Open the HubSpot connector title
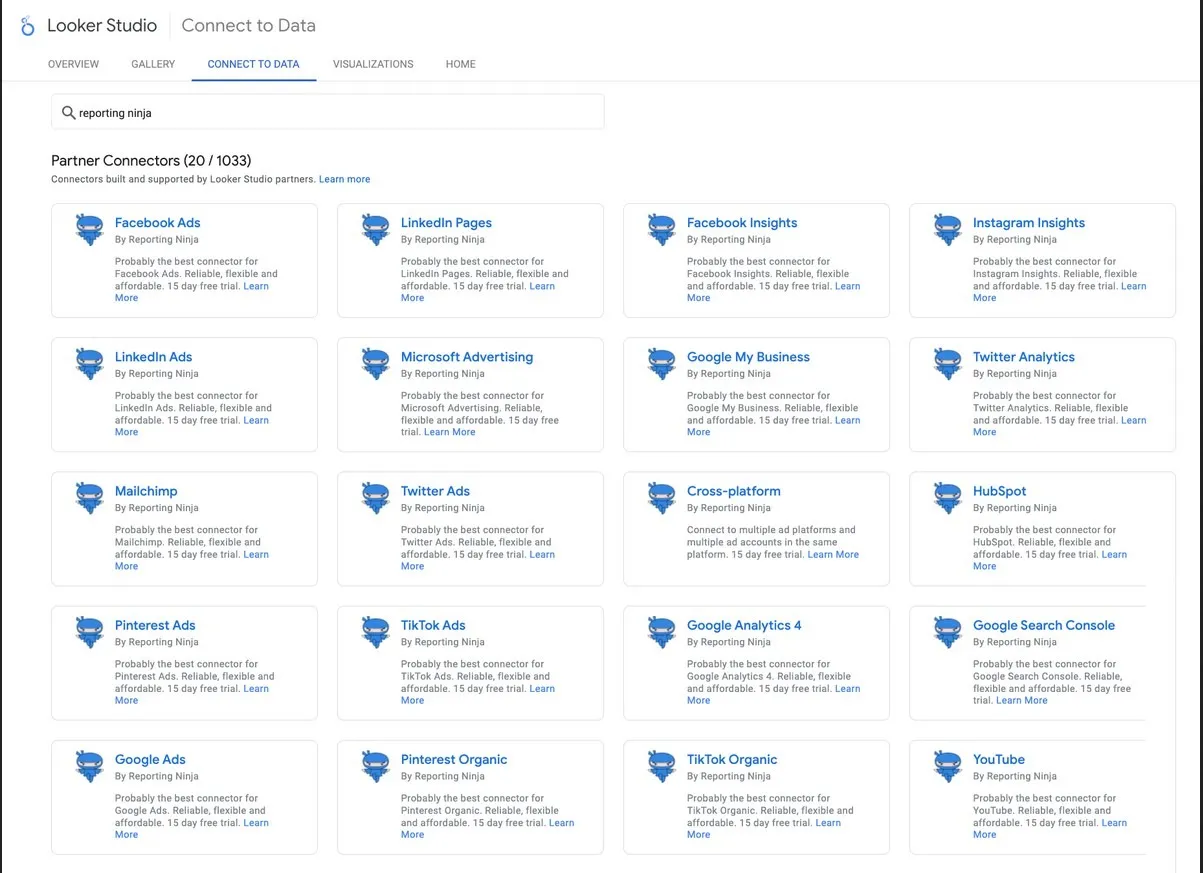This screenshot has width=1203, height=873. tap(1000, 491)
